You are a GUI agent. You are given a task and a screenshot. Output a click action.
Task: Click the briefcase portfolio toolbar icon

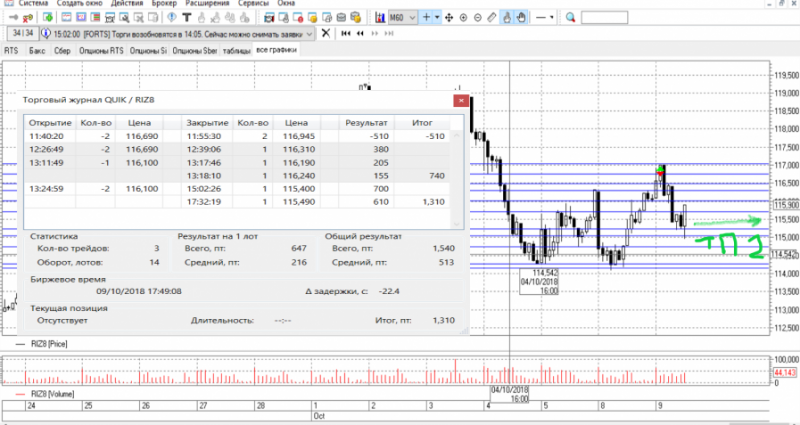point(341,18)
